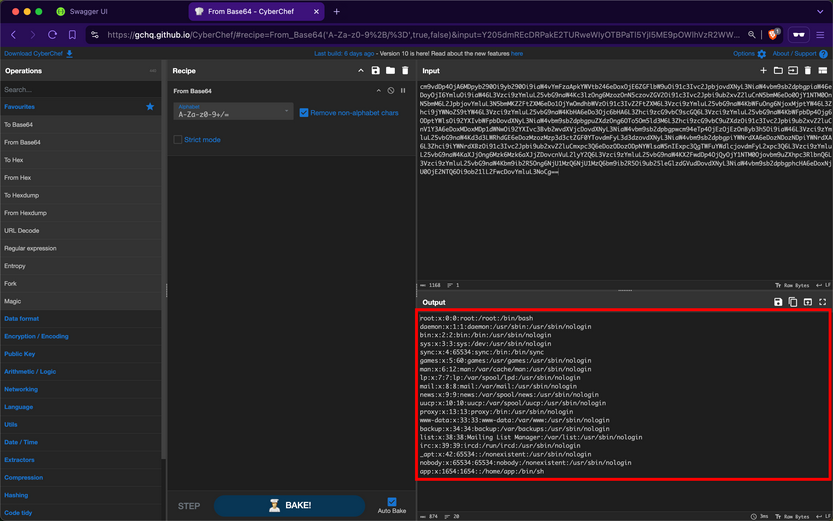
Task: Click the operations search field
Action: click(x=80, y=89)
